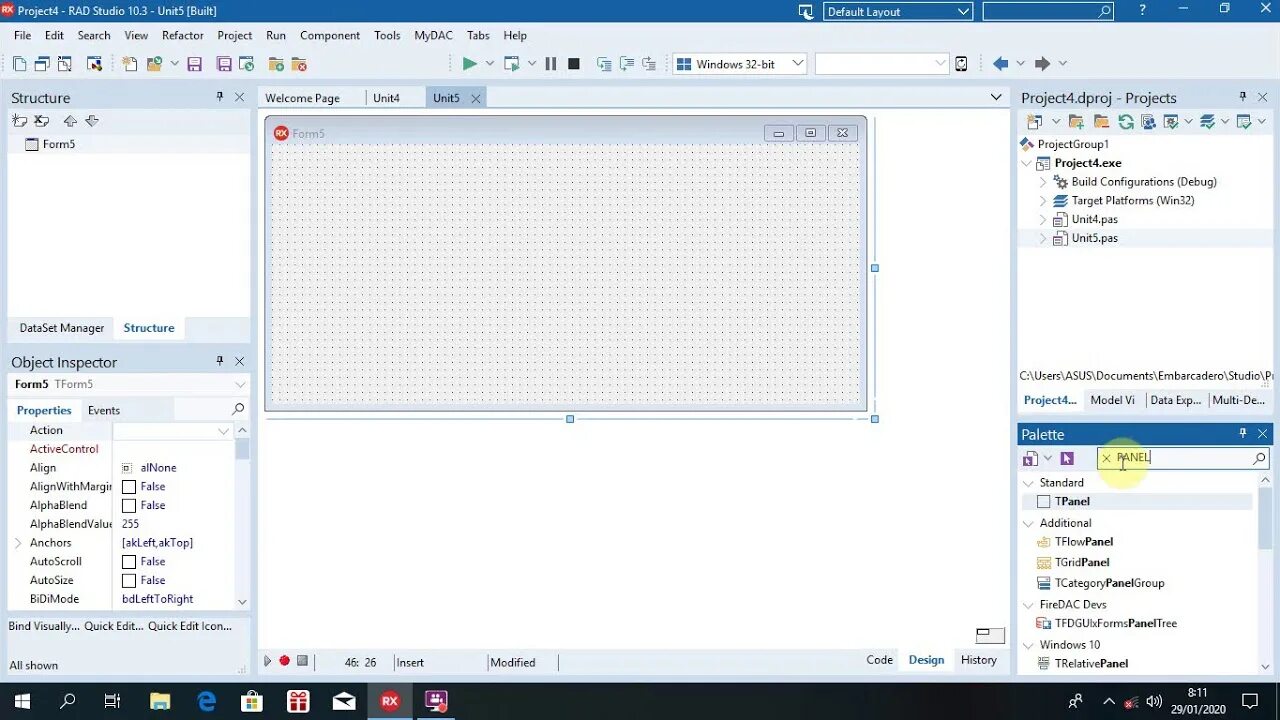This screenshot has height=720, width=1280.
Task: Click the Stop program square icon
Action: [x=574, y=64]
